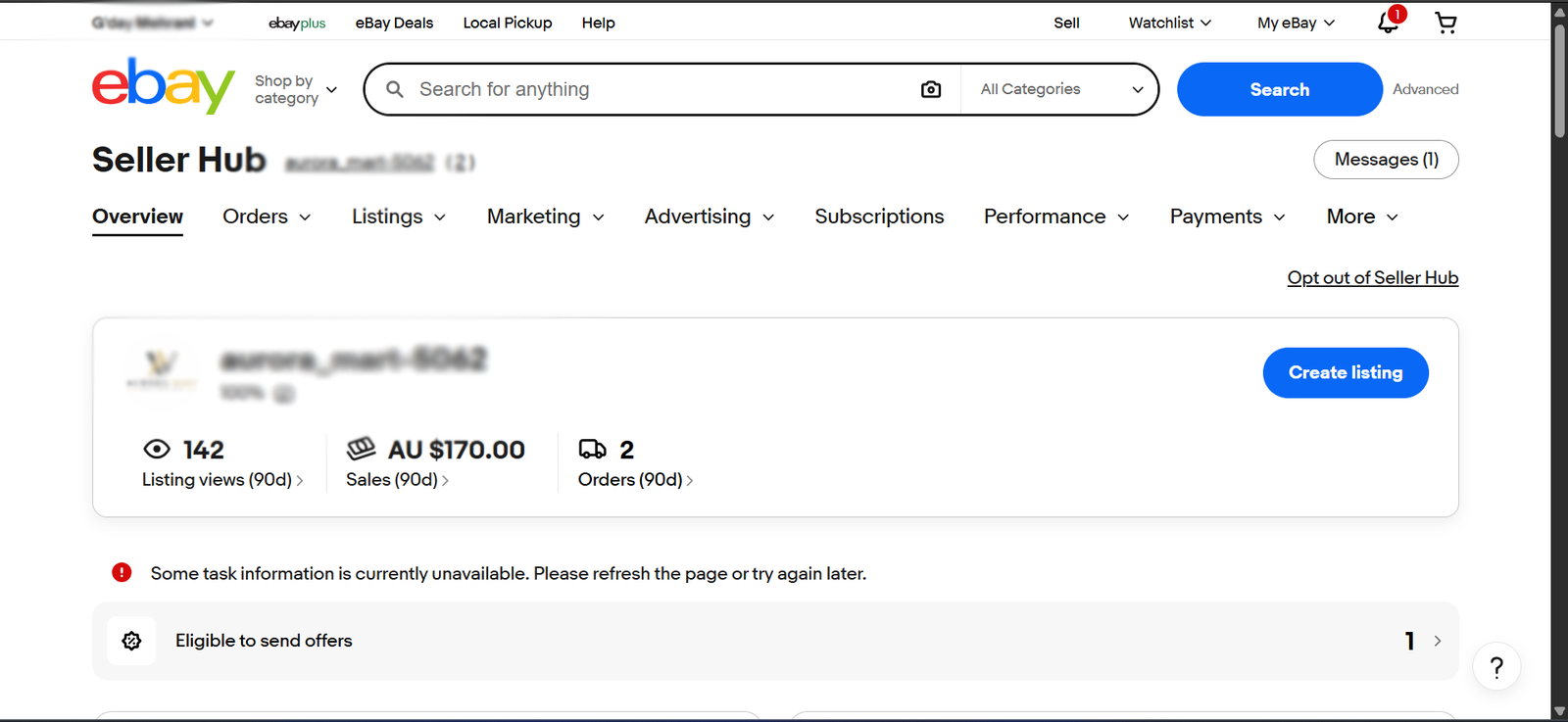Screen dimensions: 1568x722
Task: Click the Create listing button
Action: (1346, 372)
